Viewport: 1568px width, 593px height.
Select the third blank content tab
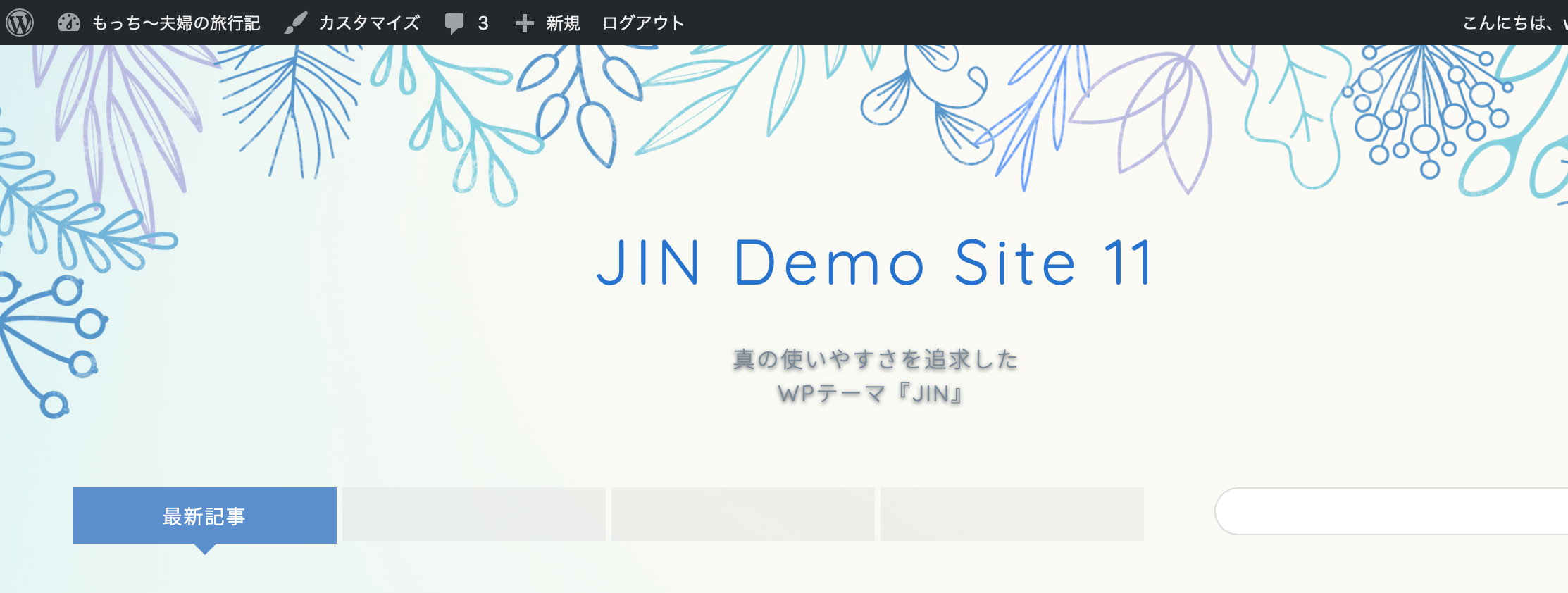(x=743, y=514)
